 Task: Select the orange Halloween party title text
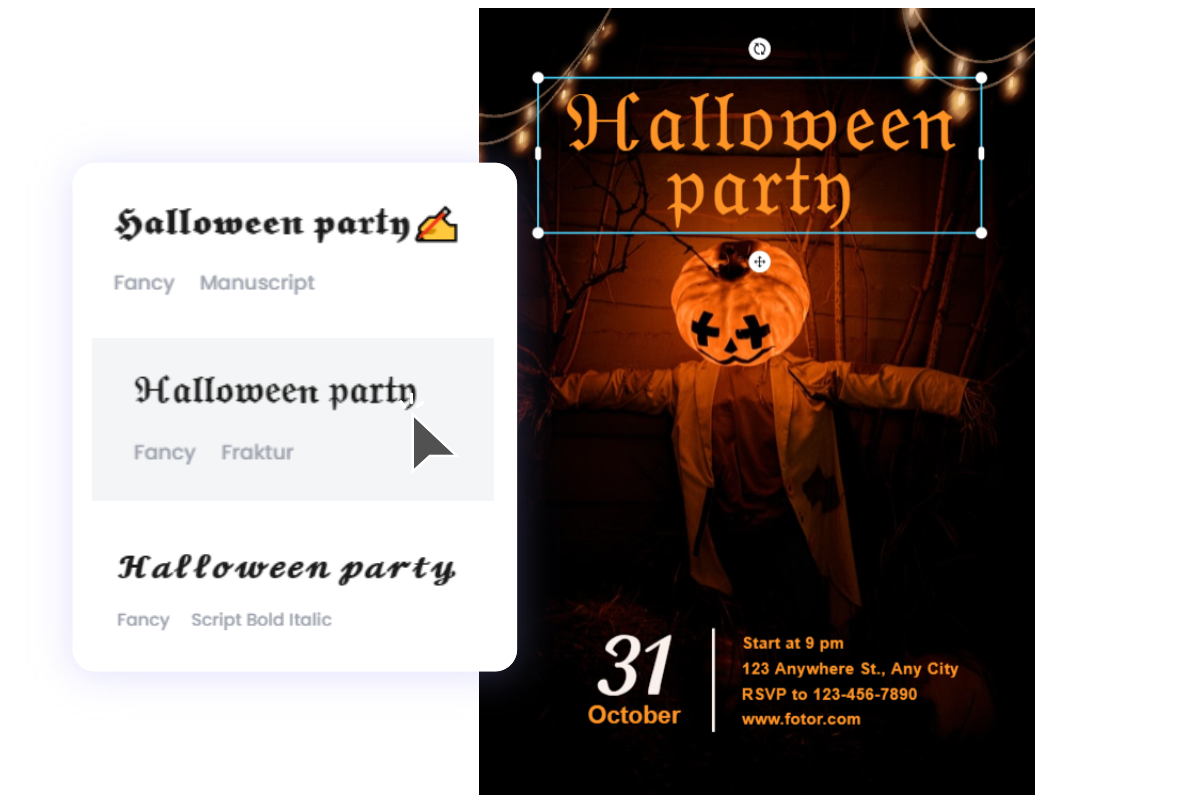[760, 155]
